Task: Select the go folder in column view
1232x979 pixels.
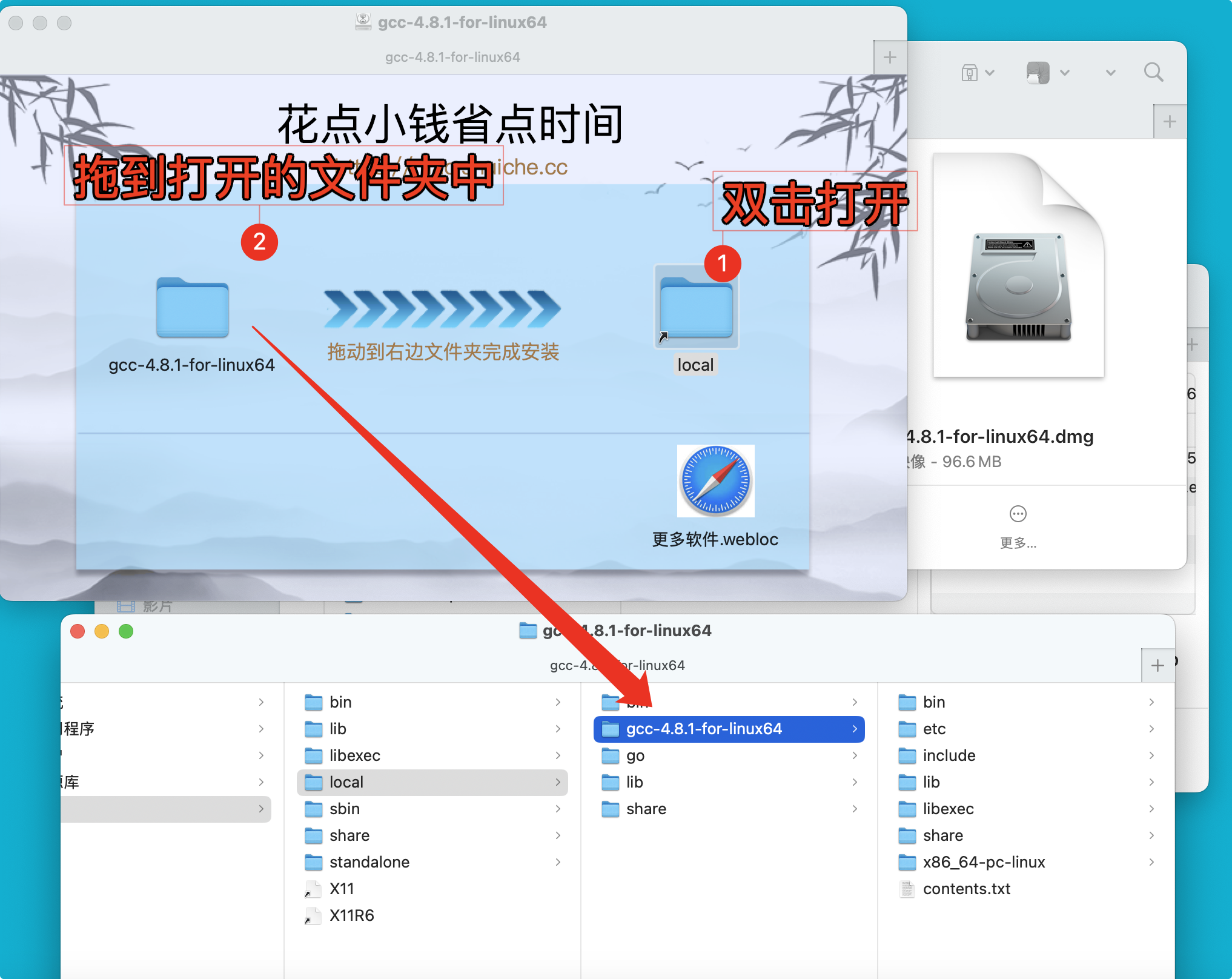Action: [x=635, y=755]
